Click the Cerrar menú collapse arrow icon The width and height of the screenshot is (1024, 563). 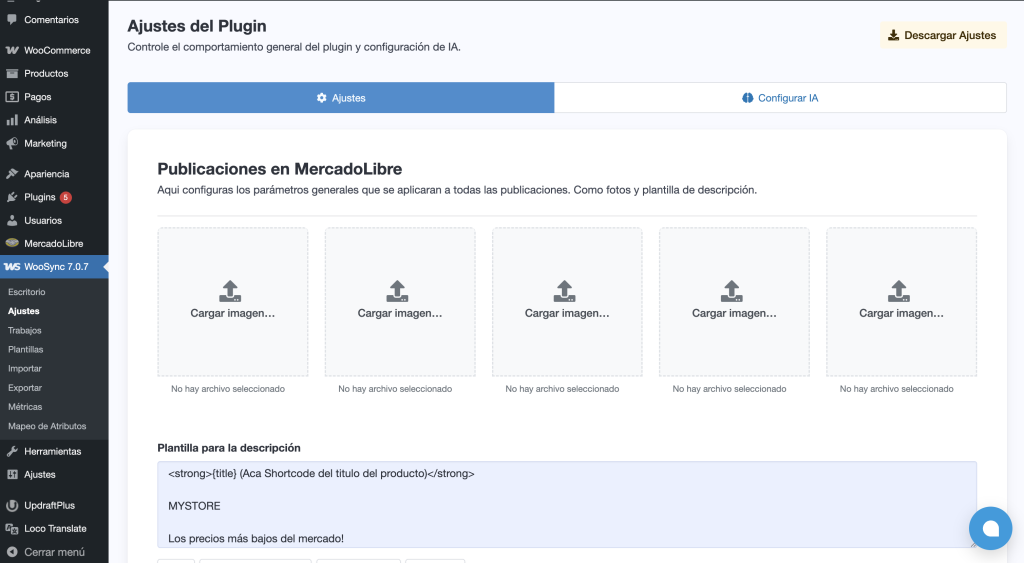click(12, 552)
